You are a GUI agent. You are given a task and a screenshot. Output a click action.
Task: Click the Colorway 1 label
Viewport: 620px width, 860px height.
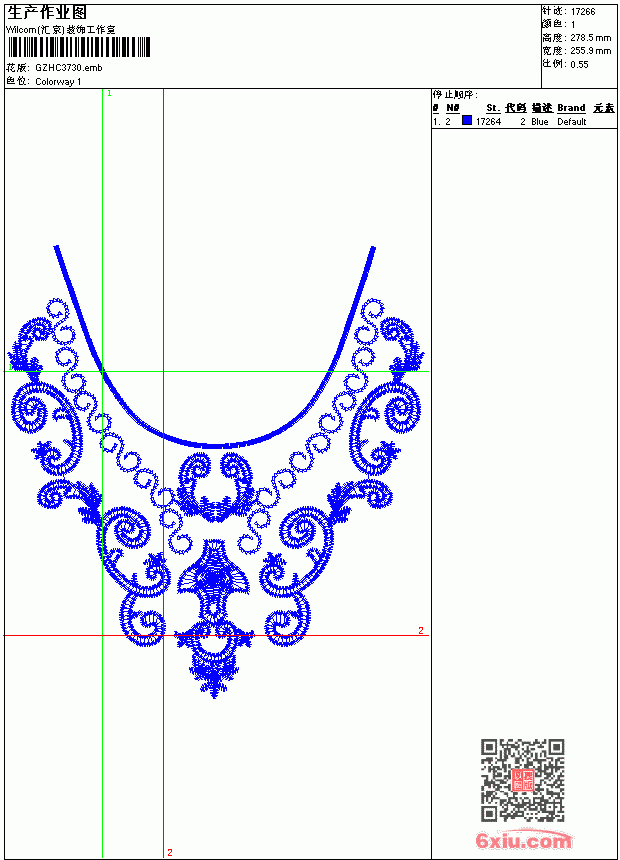[58, 82]
